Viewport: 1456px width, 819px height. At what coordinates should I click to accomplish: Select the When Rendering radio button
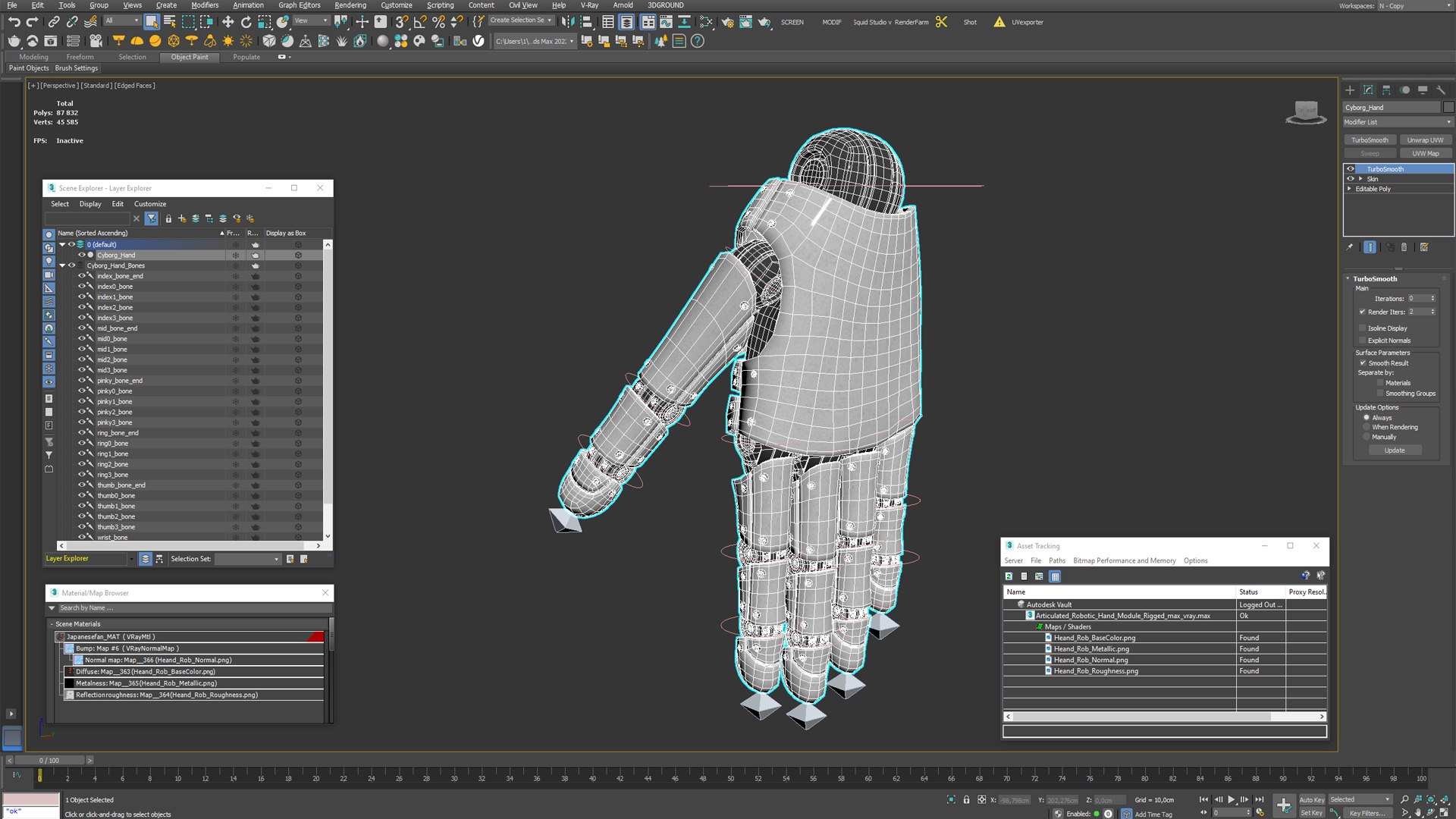1367,427
